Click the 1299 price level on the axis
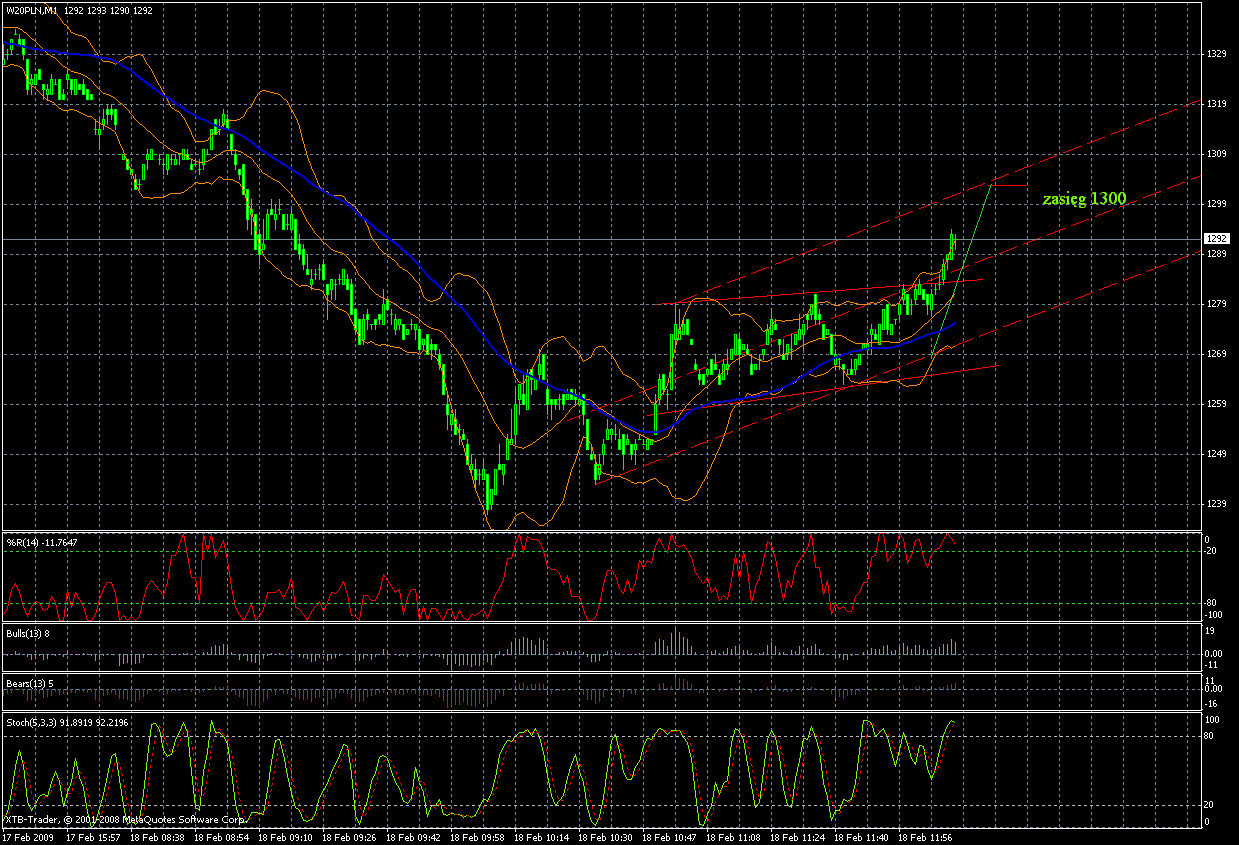This screenshot has height=845, width=1239. click(x=1216, y=204)
